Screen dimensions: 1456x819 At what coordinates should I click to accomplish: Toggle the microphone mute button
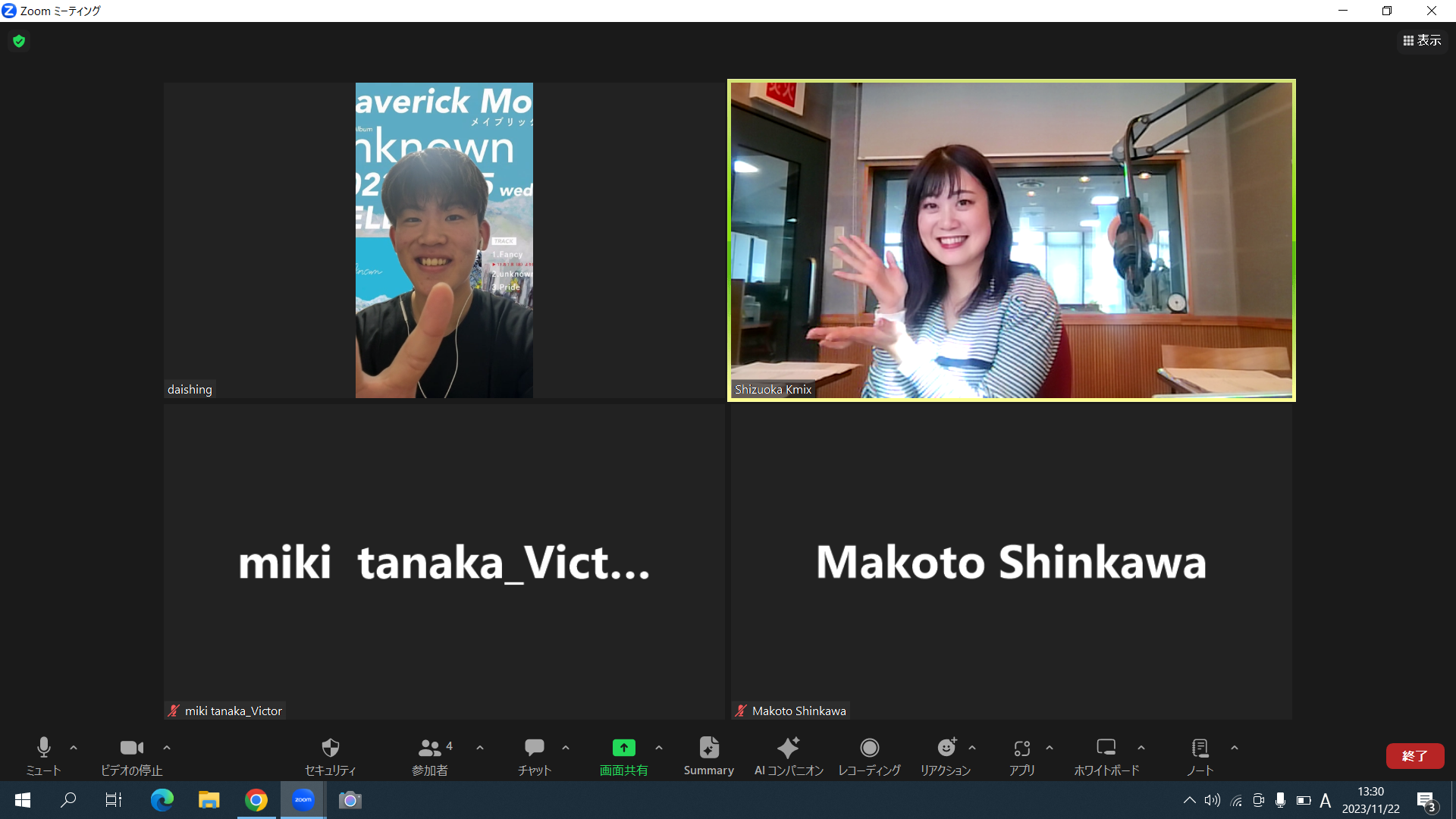tap(43, 748)
